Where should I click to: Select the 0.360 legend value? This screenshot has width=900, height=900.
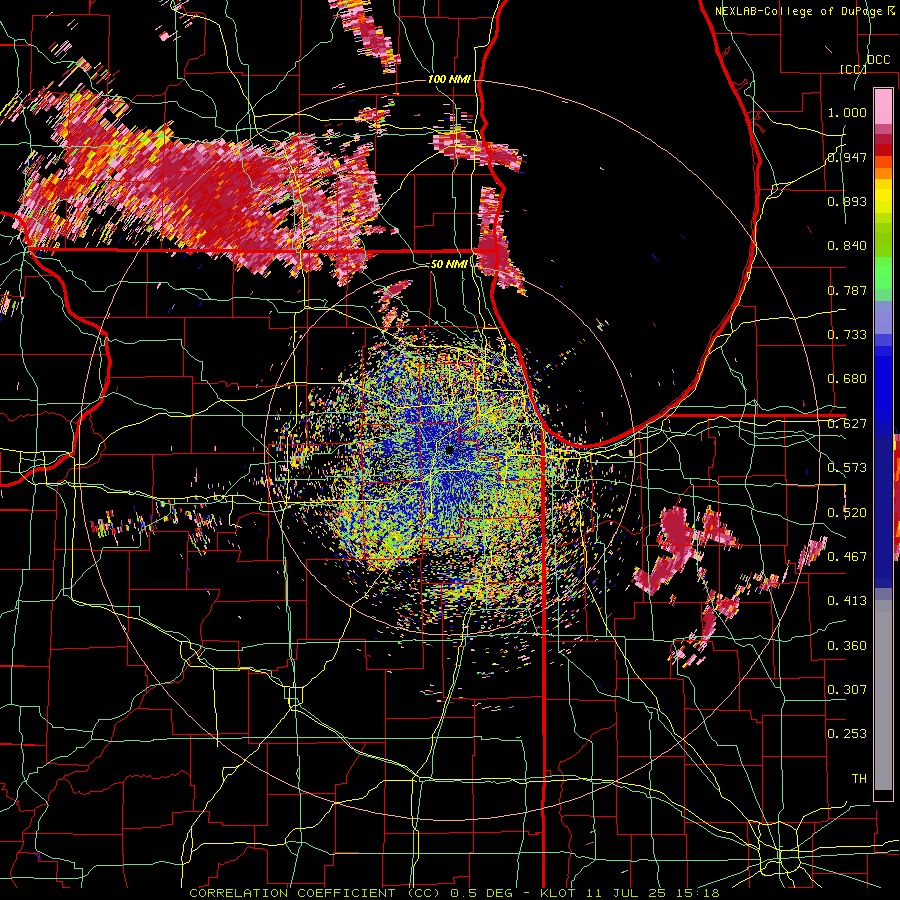tap(847, 646)
